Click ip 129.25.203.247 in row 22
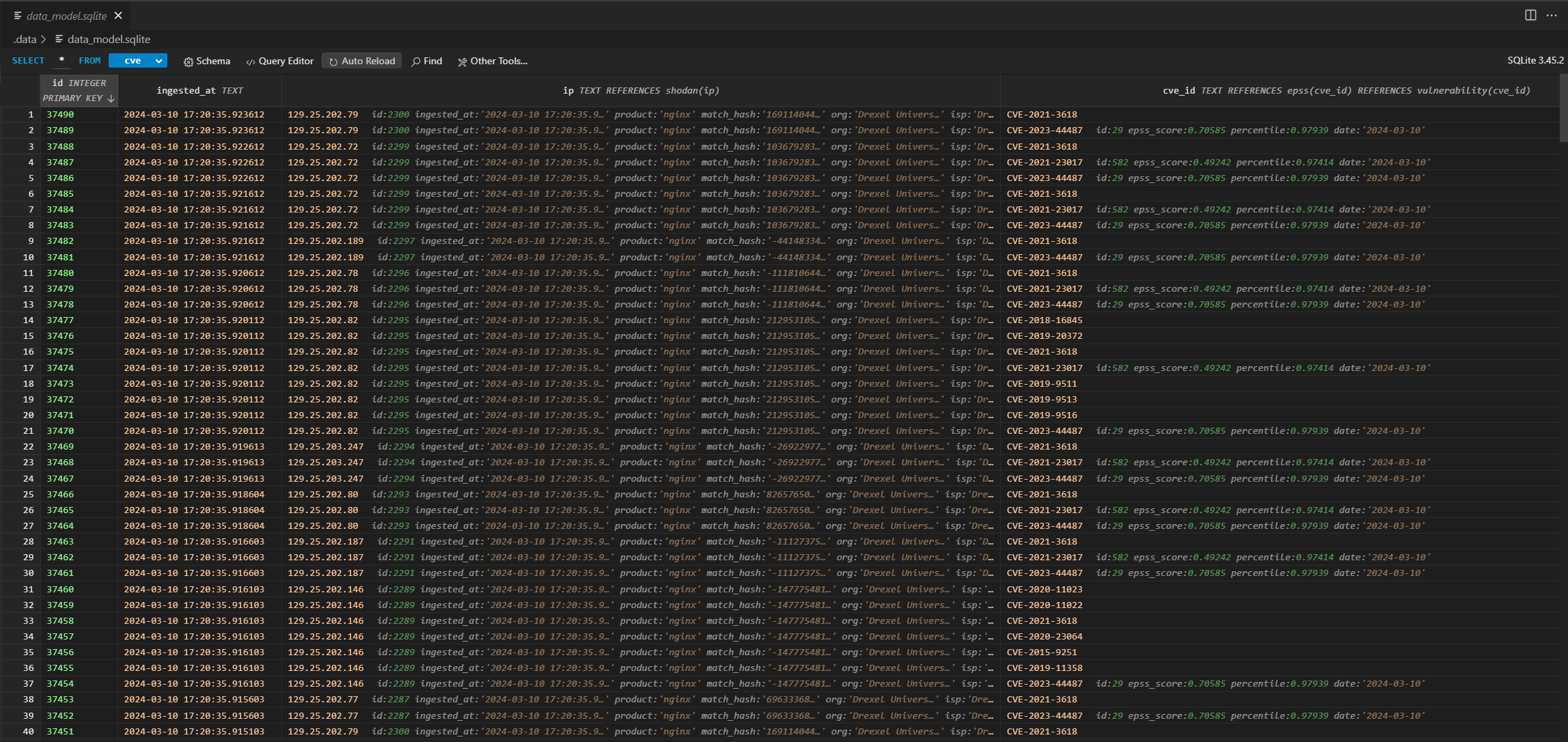Viewport: 1568px width, 742px height. point(325,446)
